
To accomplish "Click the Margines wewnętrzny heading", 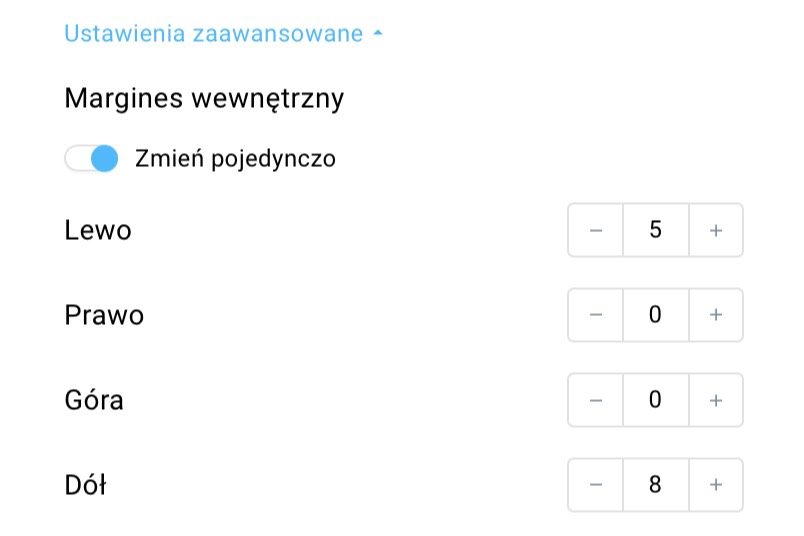I will click(204, 98).
